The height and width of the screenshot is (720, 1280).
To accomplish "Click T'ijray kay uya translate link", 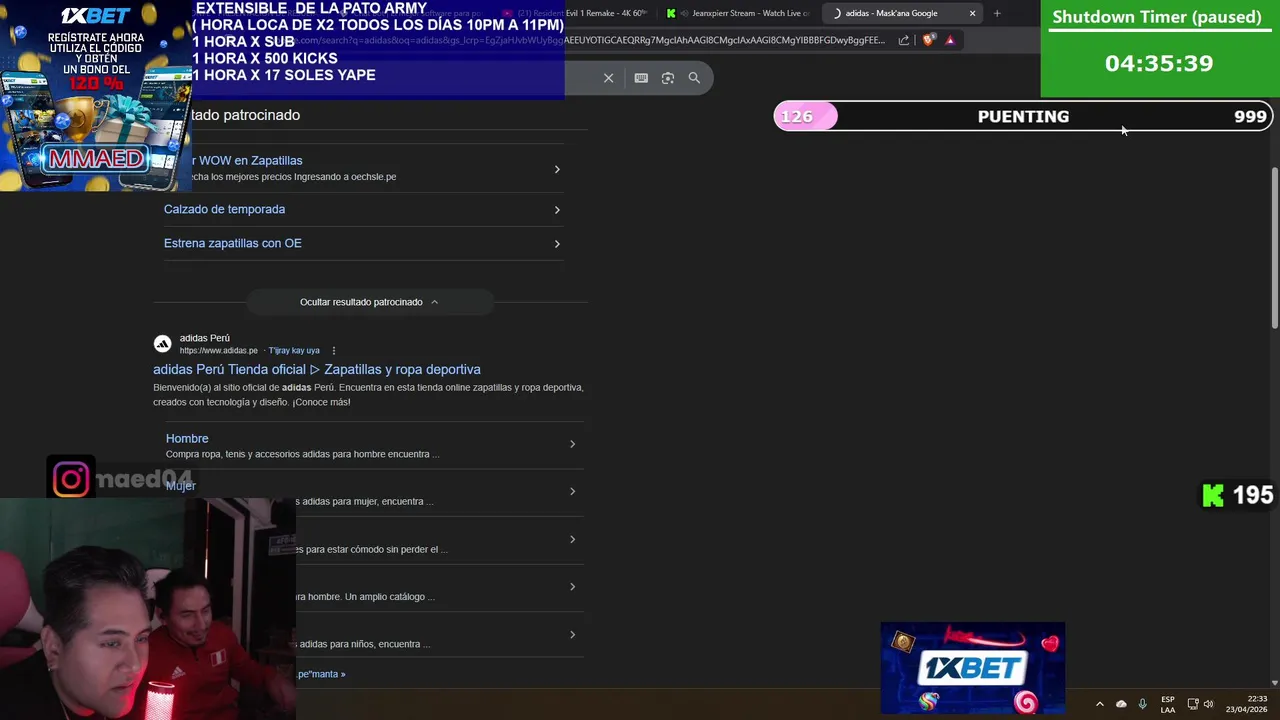I will point(294,351).
